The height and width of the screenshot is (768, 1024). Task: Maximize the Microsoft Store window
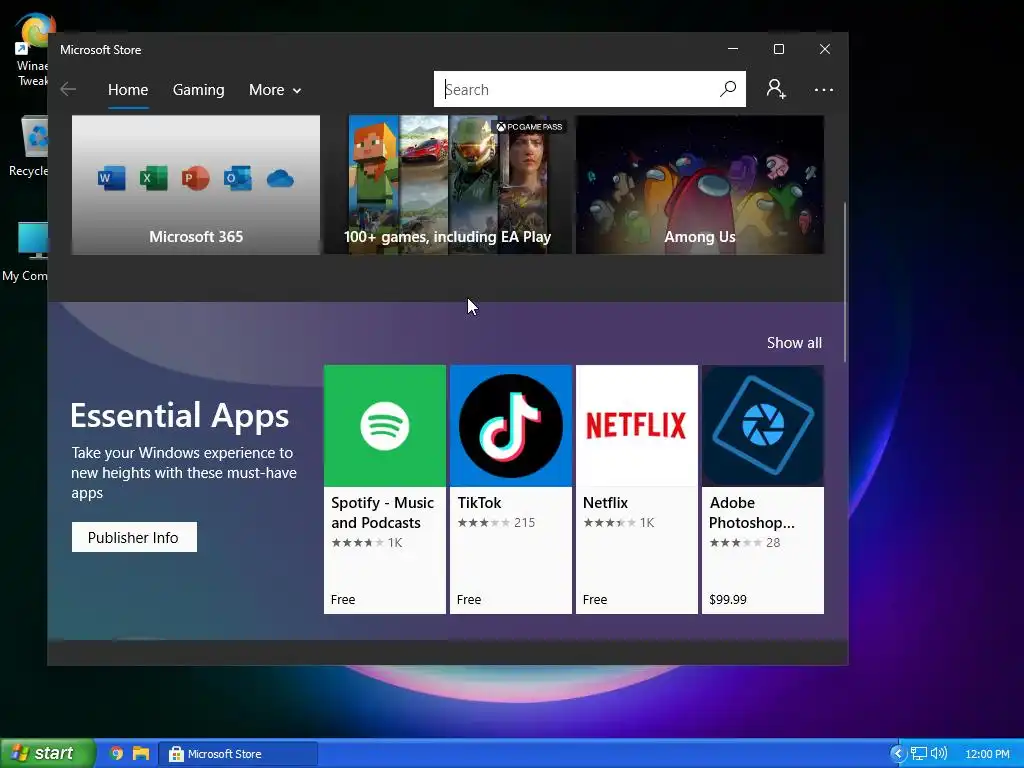click(x=778, y=49)
